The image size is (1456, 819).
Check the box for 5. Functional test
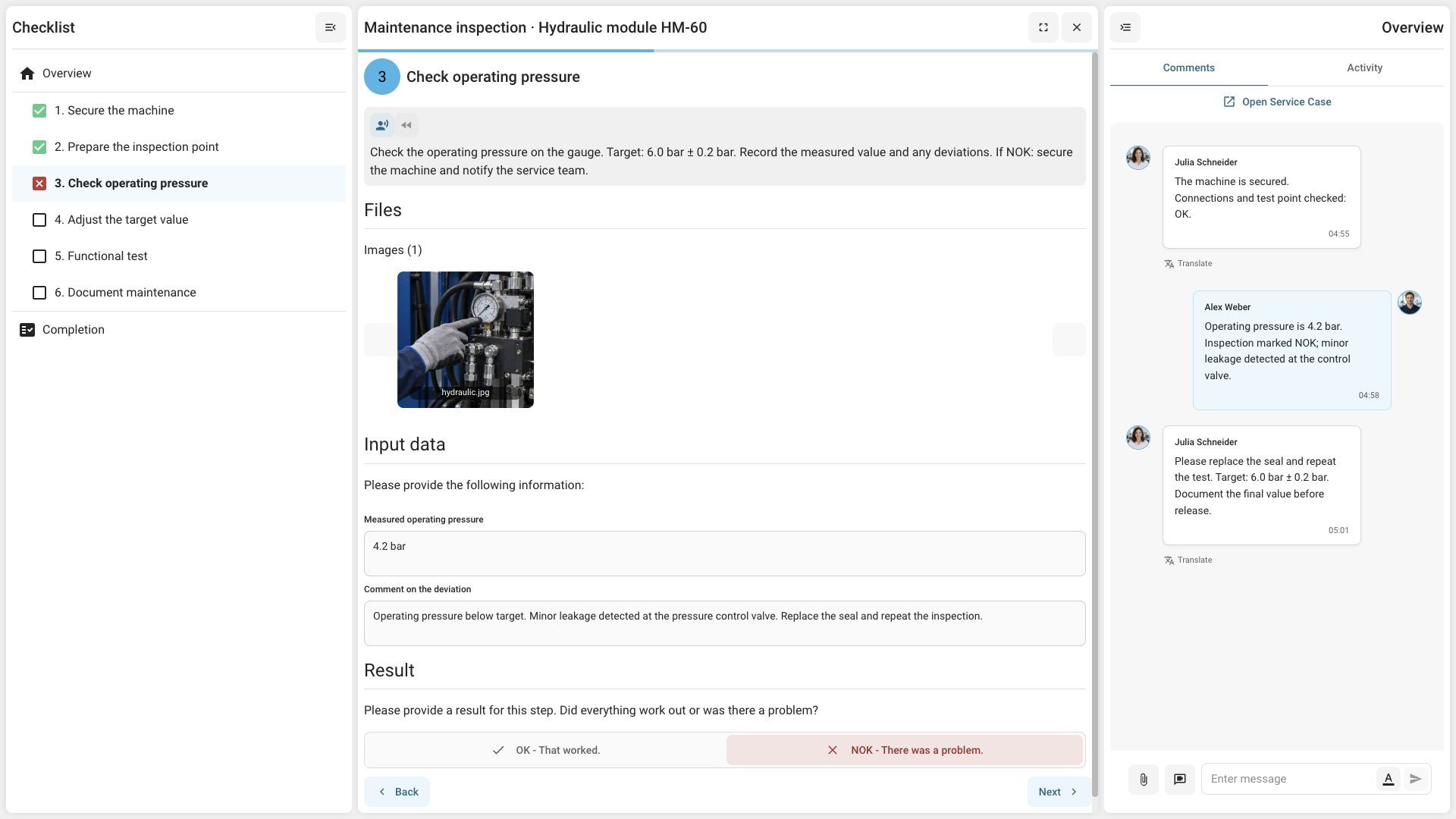coord(39,256)
